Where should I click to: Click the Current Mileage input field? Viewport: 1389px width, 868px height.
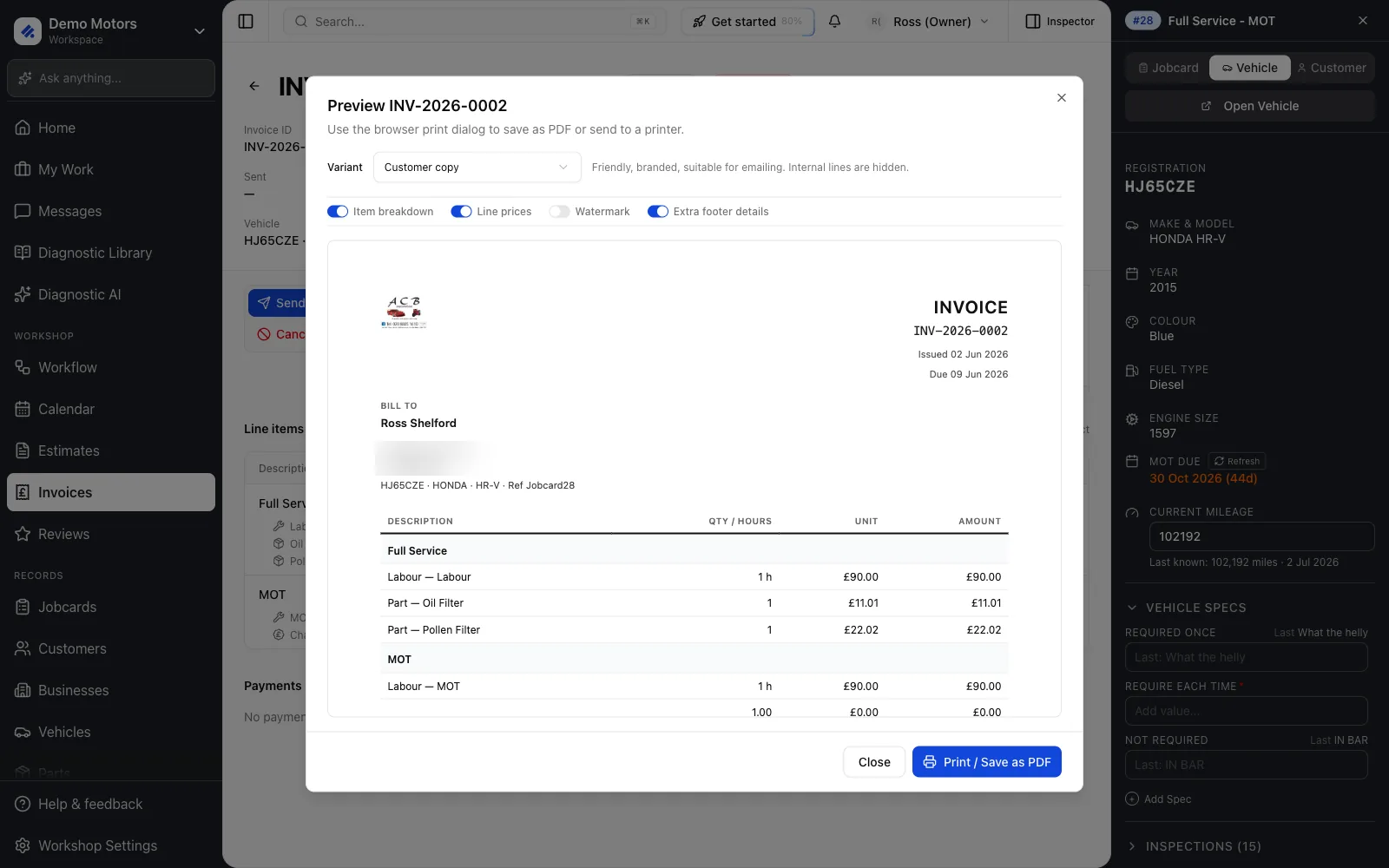coord(1261,536)
